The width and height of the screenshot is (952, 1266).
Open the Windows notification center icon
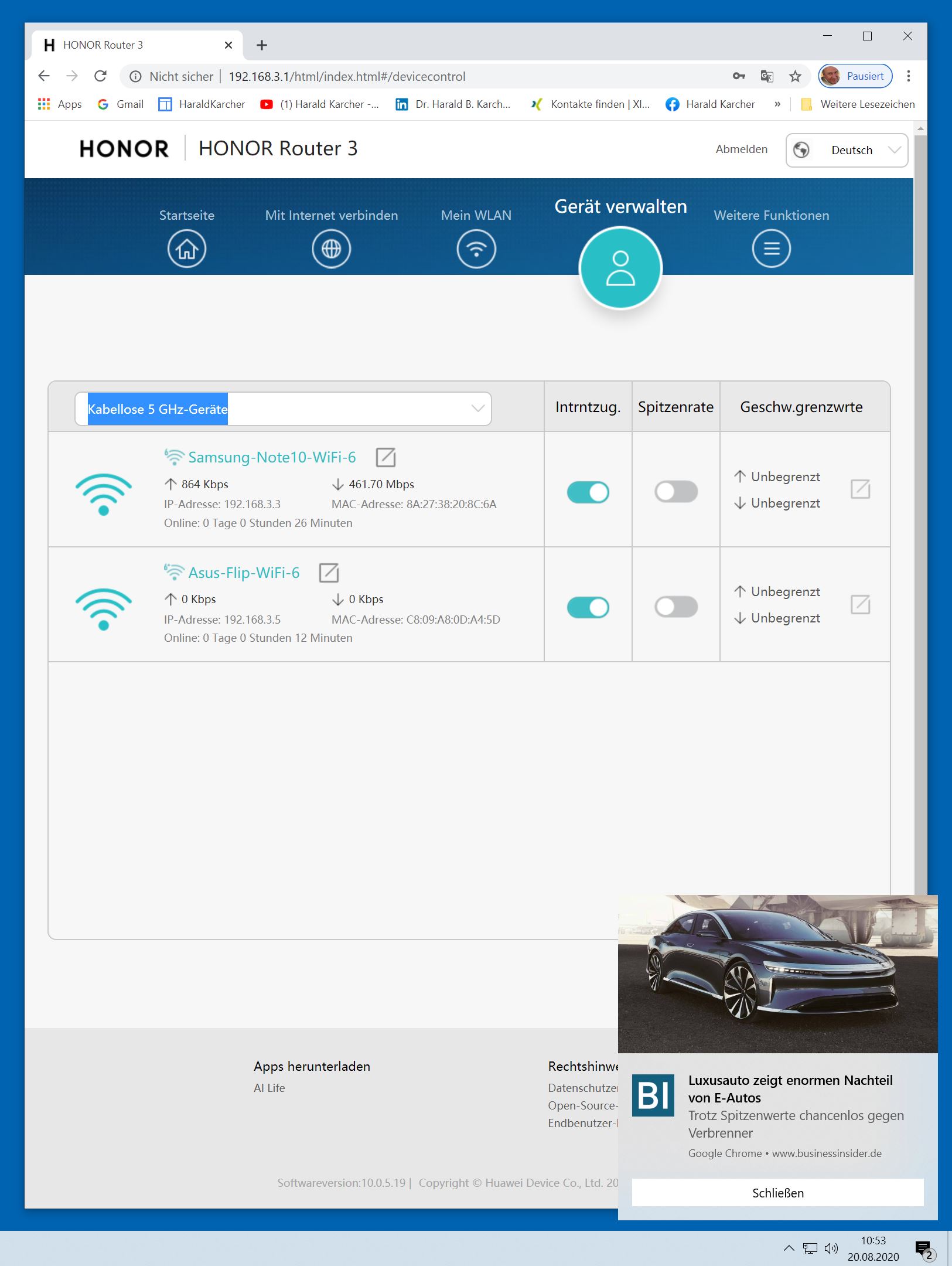click(x=924, y=1249)
